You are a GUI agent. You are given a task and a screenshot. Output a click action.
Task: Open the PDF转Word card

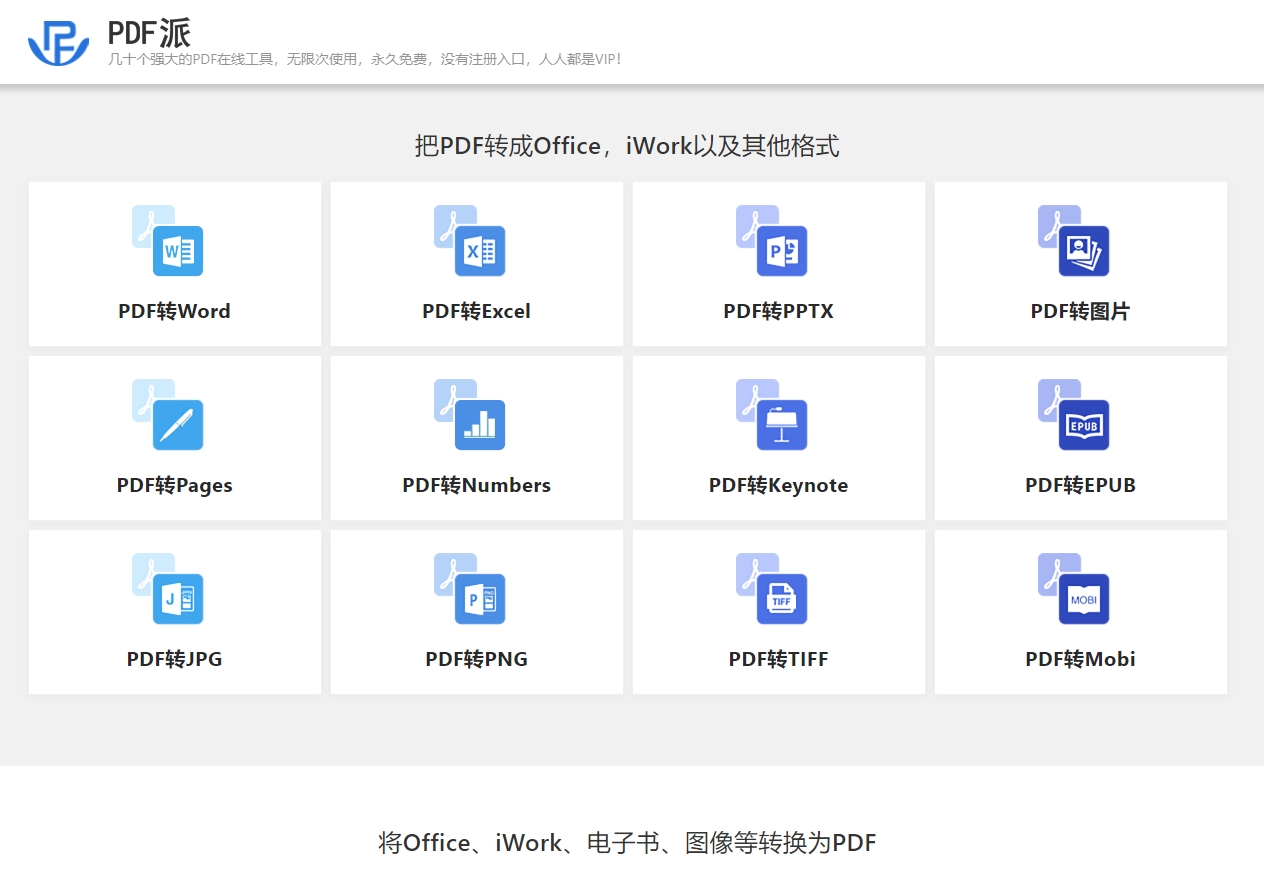coord(175,264)
